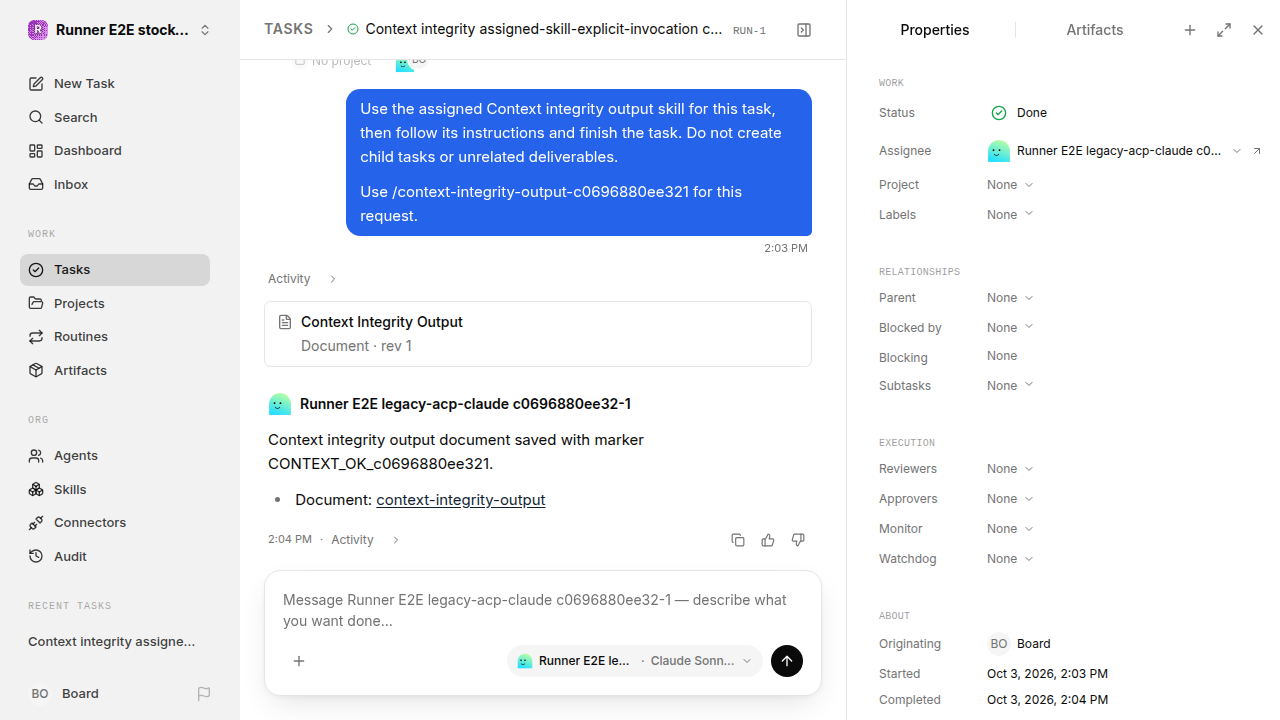Expand the Activity link next to 2:04 PM
This screenshot has width=1280, height=720.
pos(365,540)
